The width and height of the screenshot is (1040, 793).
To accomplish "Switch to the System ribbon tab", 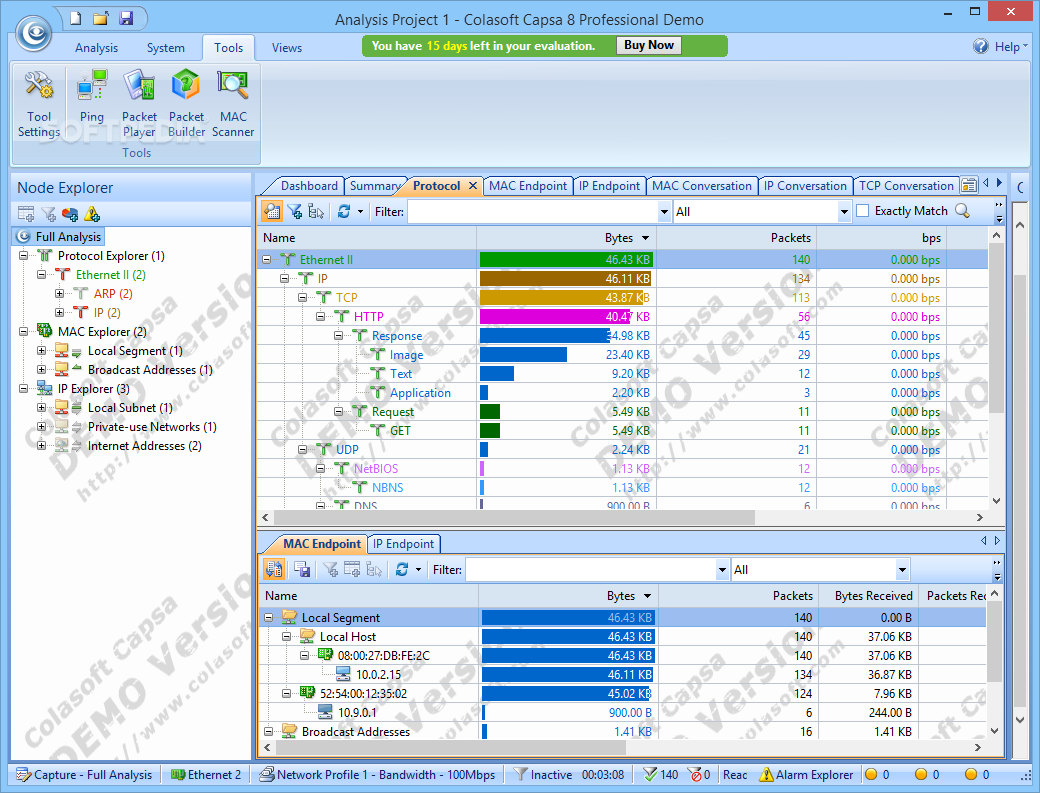I will coord(166,48).
